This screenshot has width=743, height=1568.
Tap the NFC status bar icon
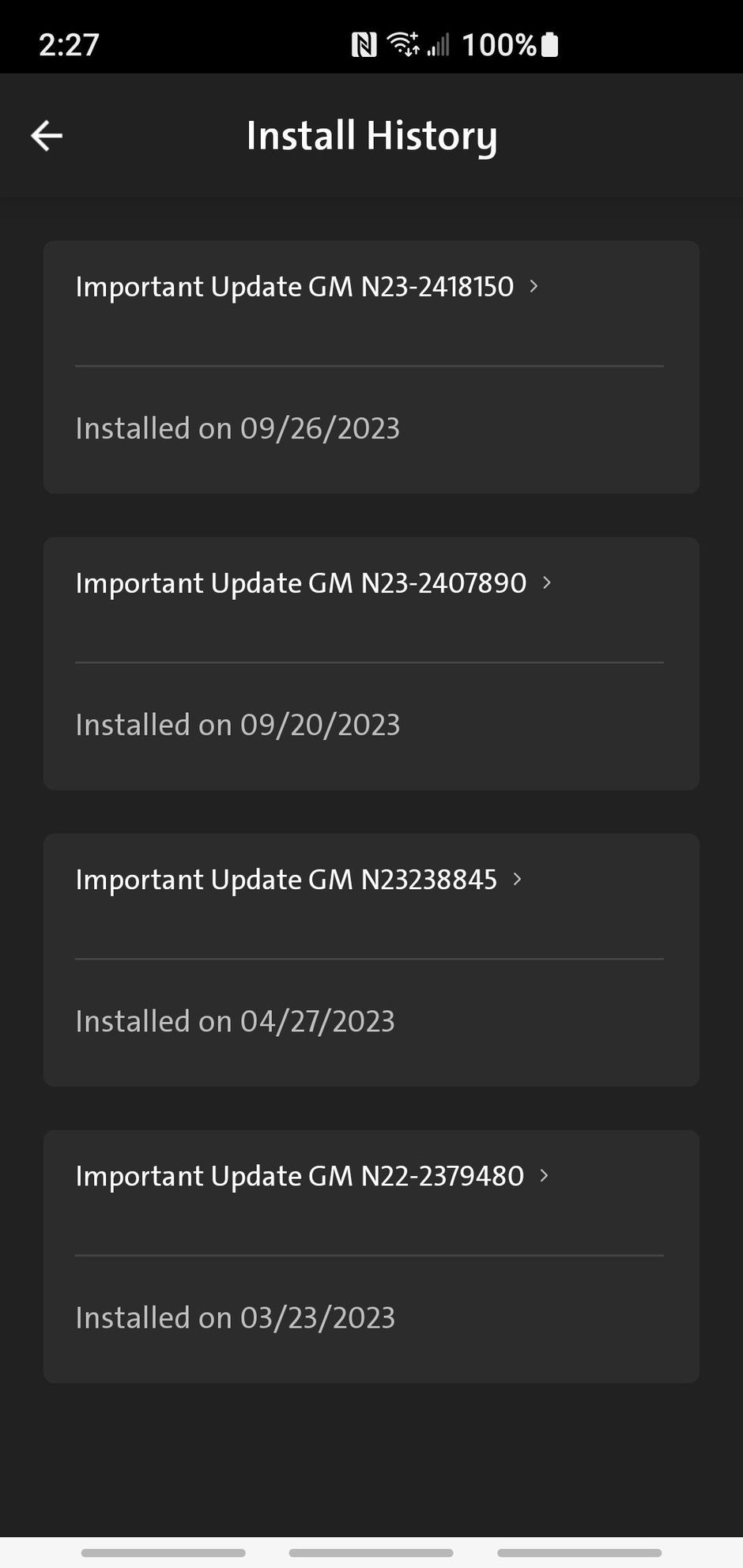[x=364, y=44]
